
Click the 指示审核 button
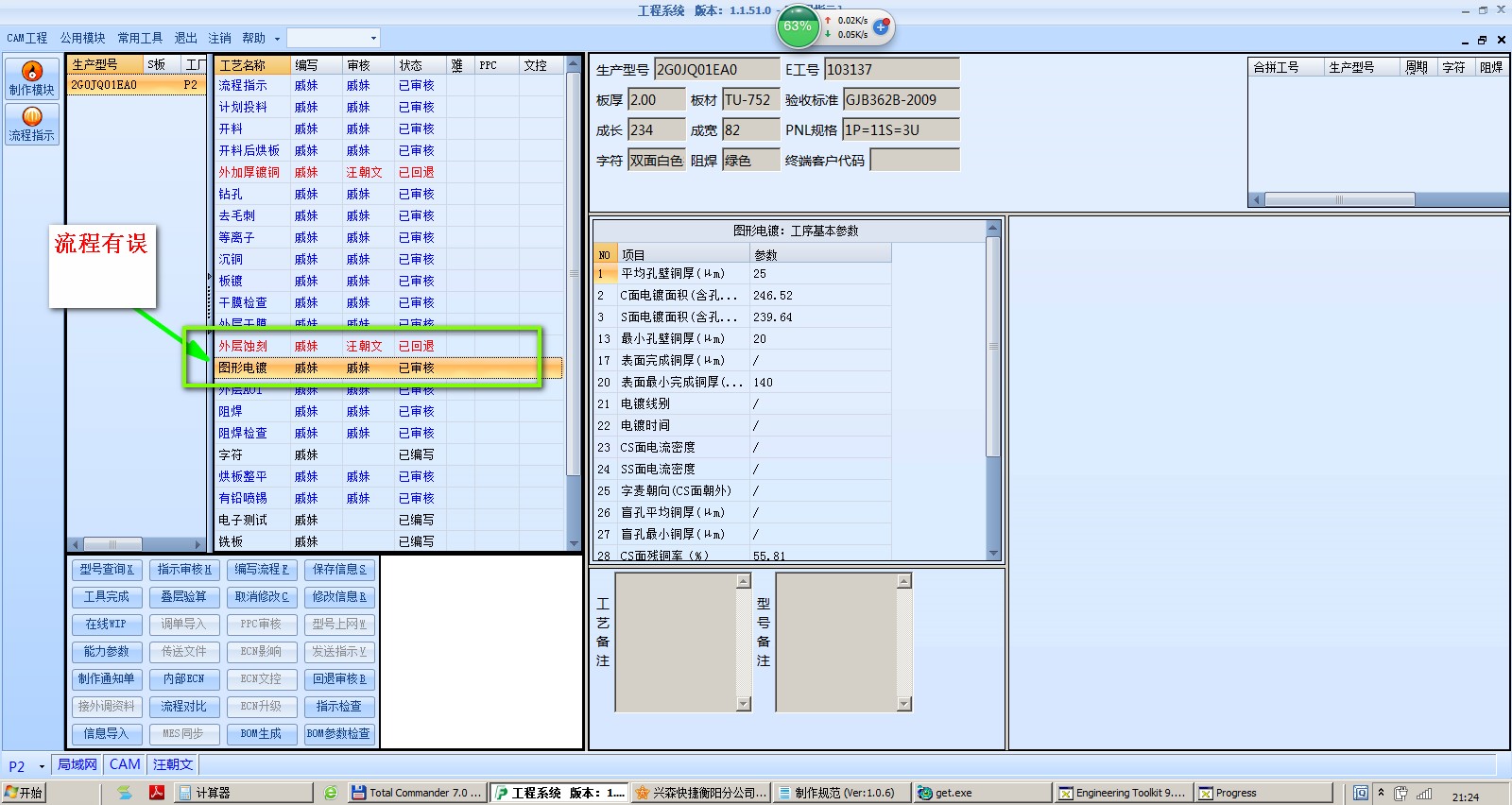point(184,570)
